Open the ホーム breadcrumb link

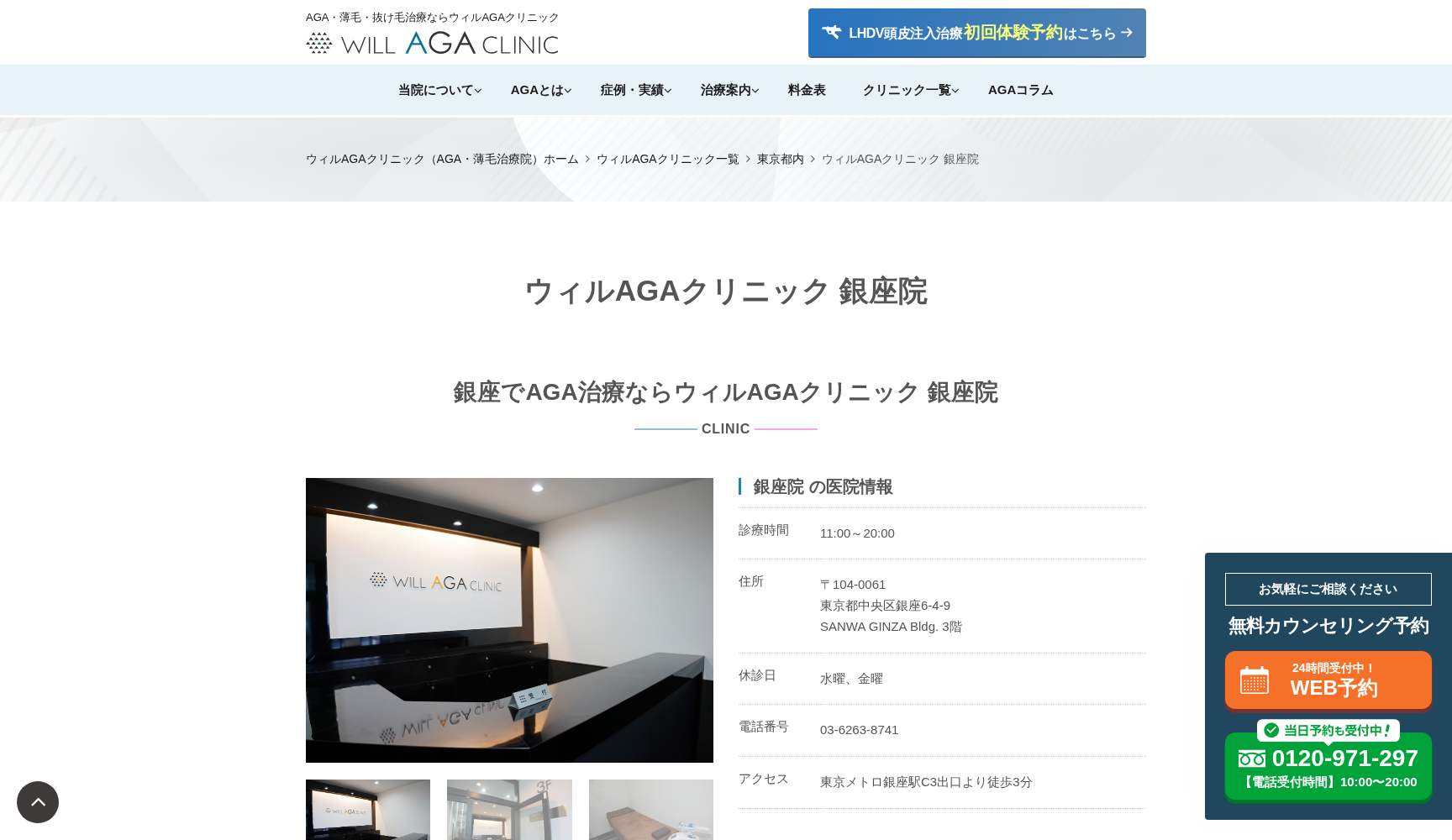[560, 159]
